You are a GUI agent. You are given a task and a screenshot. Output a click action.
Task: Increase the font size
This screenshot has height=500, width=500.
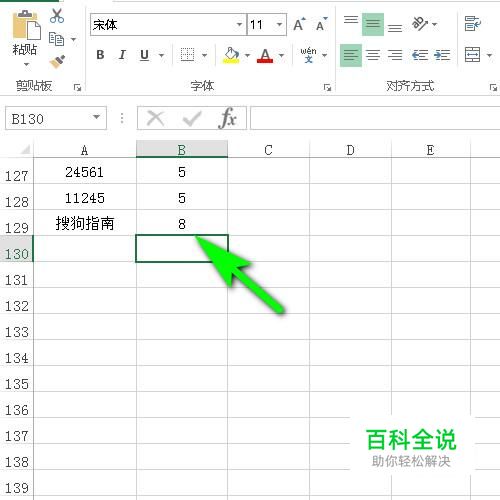tap(299, 24)
